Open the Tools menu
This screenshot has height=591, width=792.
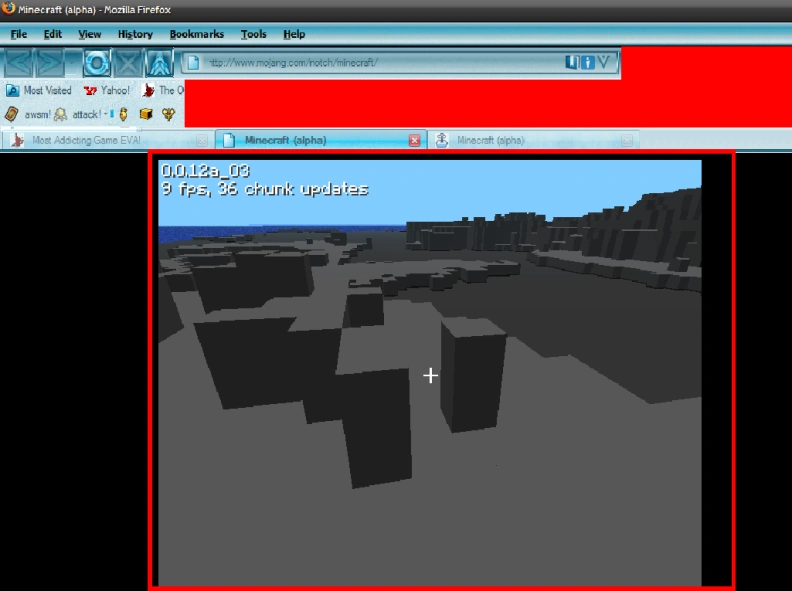(x=253, y=34)
